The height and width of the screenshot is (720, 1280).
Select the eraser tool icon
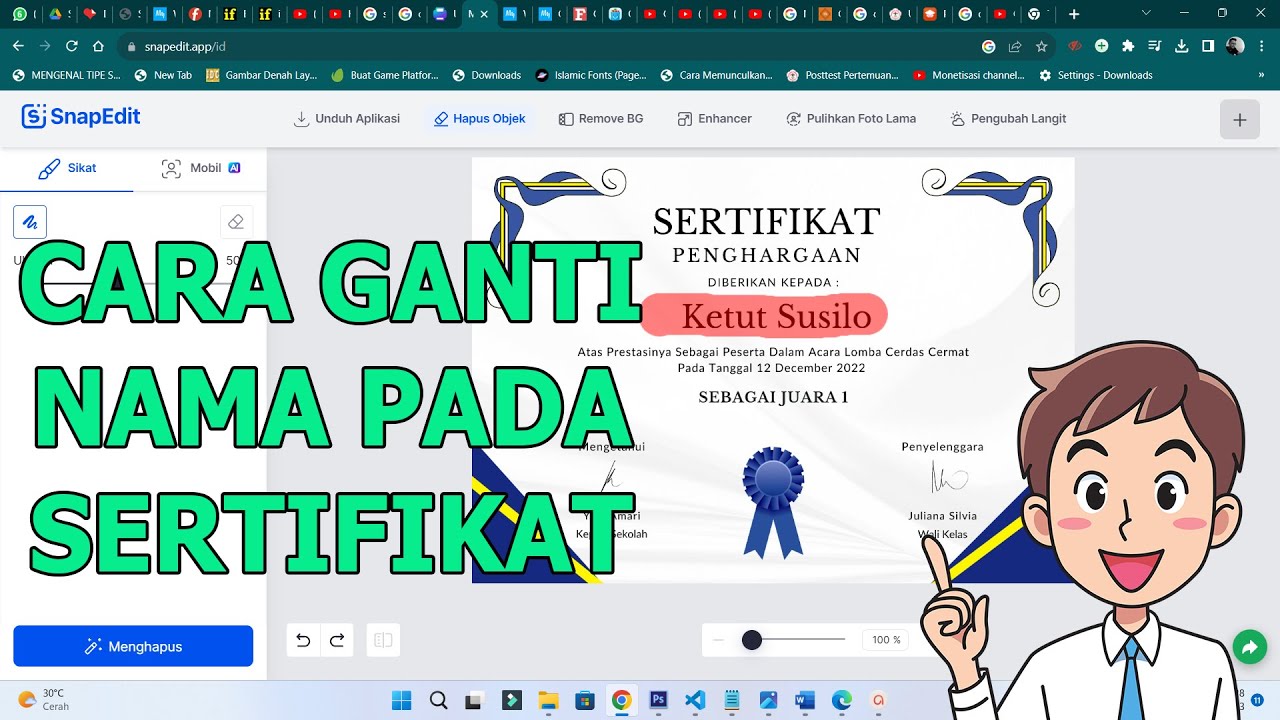pyautogui.click(x=236, y=222)
